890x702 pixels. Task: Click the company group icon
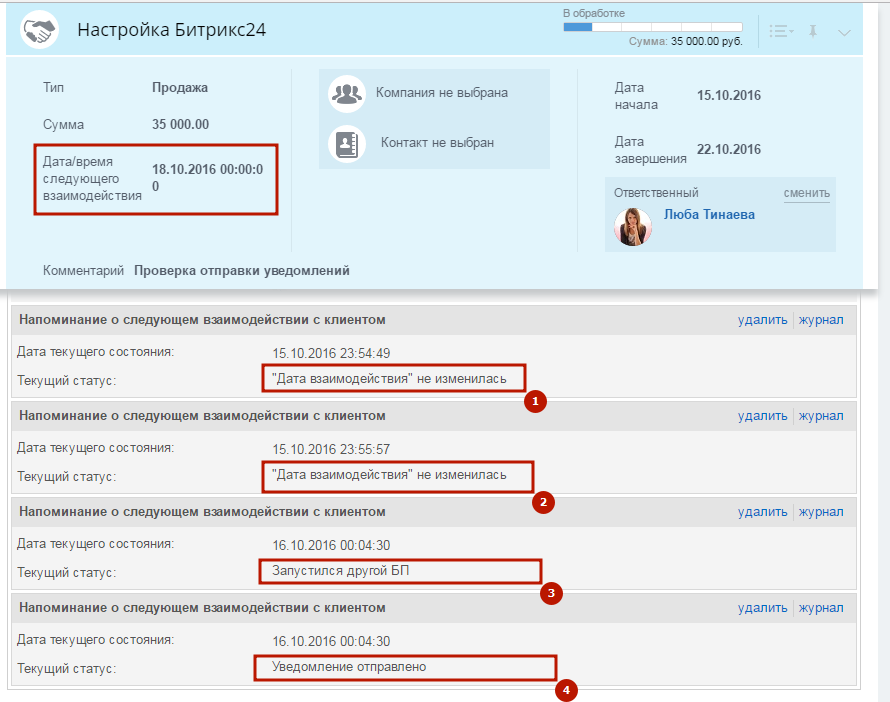[347, 94]
